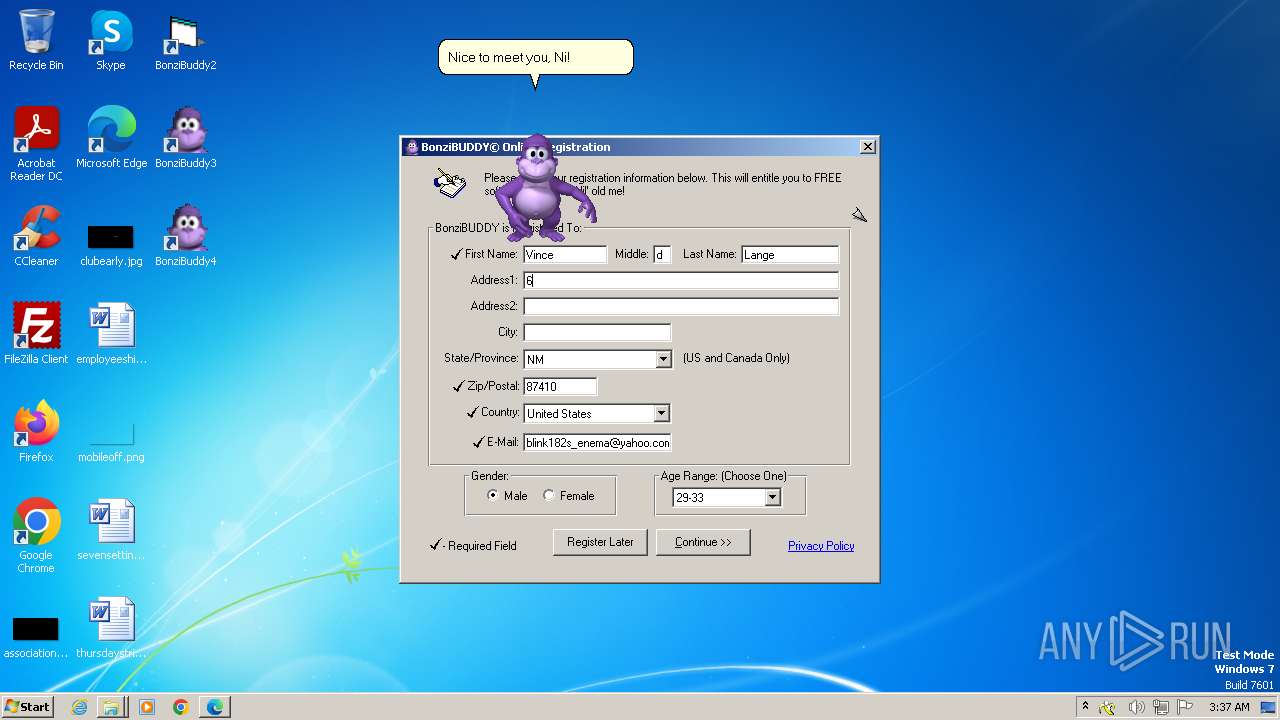Screen dimensions: 1280x720
Task: Click the Address1 input field
Action: [x=681, y=281]
